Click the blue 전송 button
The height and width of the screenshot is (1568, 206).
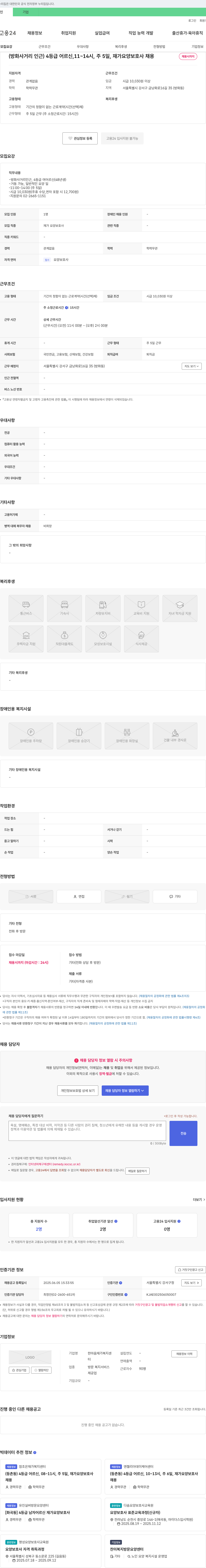183,1133
